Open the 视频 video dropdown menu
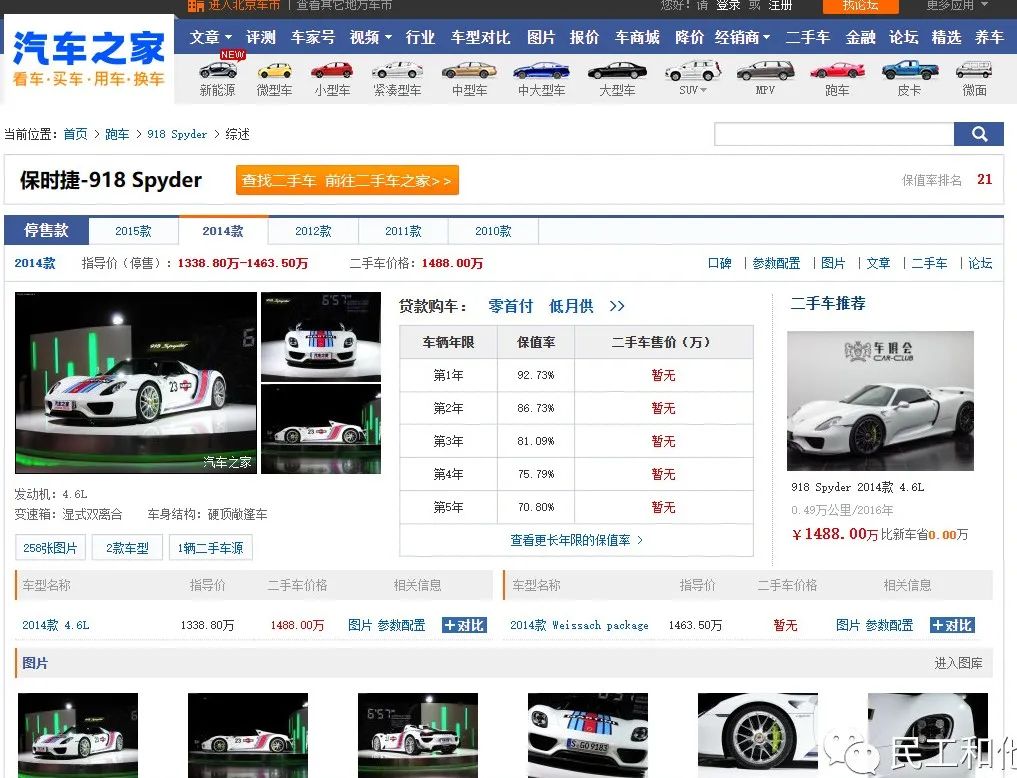Viewport: 1017px width, 778px height. pos(367,37)
